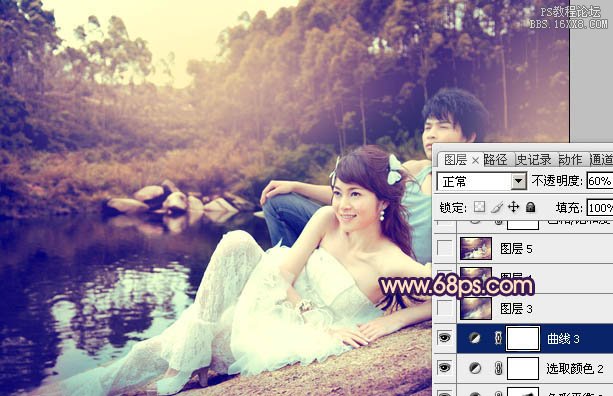Open the 正常 blend mode dropdown
Image resolution: width=613 pixels, height=396 pixels.
click(481, 181)
